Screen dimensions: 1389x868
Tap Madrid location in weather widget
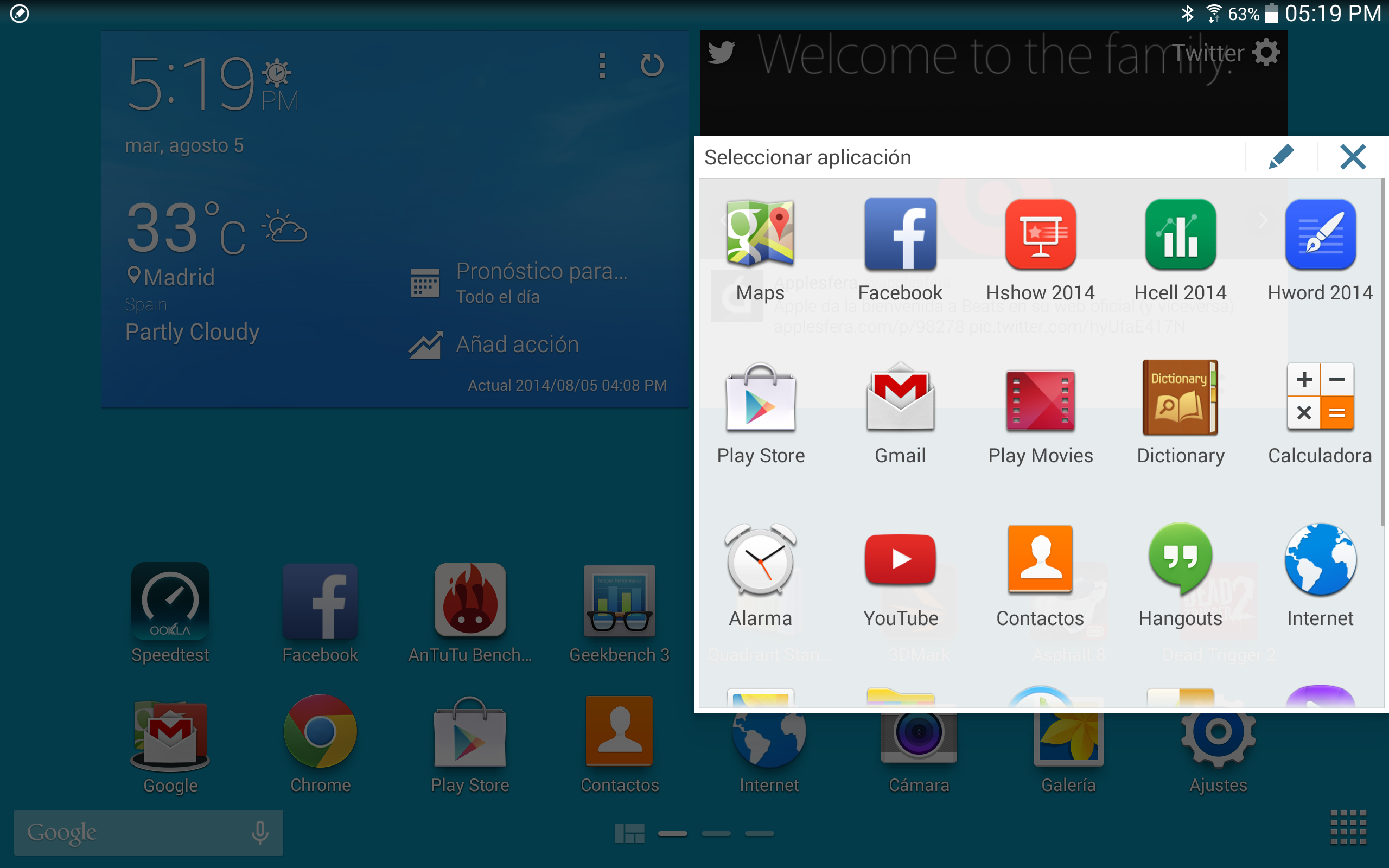tap(170, 277)
